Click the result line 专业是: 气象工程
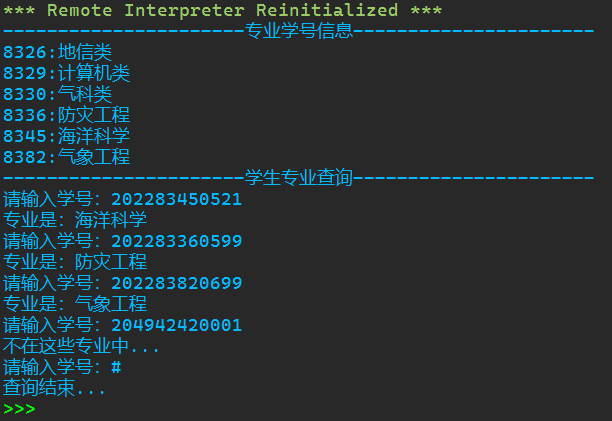Screen dimensions: 612x421 tap(75, 304)
